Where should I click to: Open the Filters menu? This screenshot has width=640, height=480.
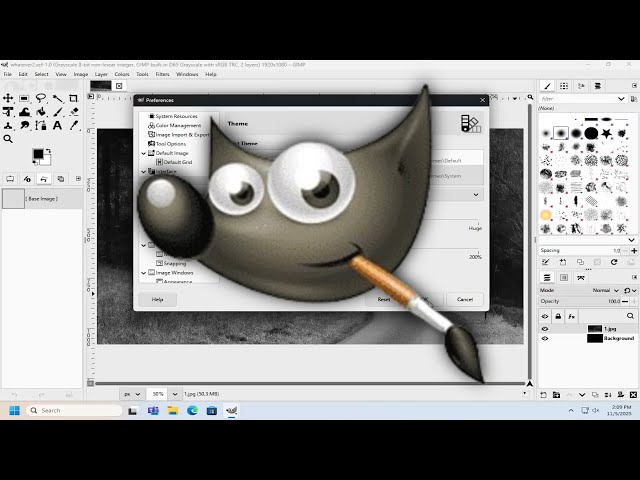pos(162,74)
